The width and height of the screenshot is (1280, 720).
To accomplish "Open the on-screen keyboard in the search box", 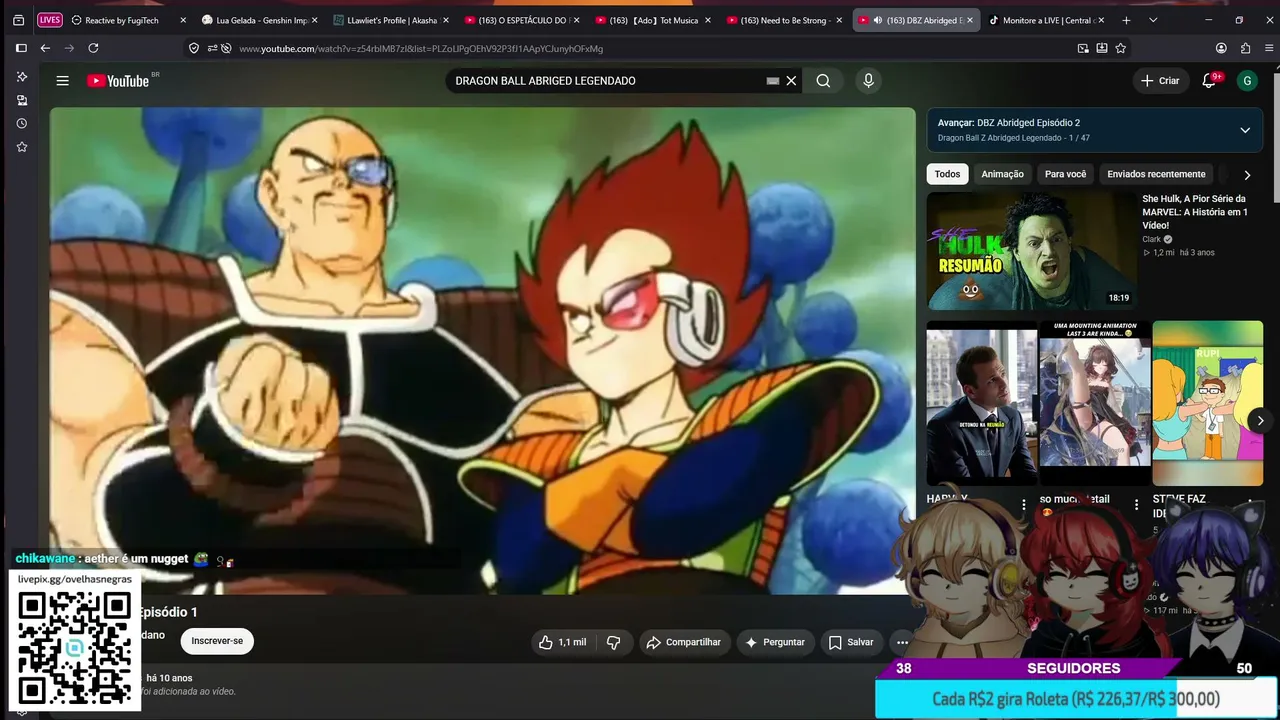I will tap(772, 81).
